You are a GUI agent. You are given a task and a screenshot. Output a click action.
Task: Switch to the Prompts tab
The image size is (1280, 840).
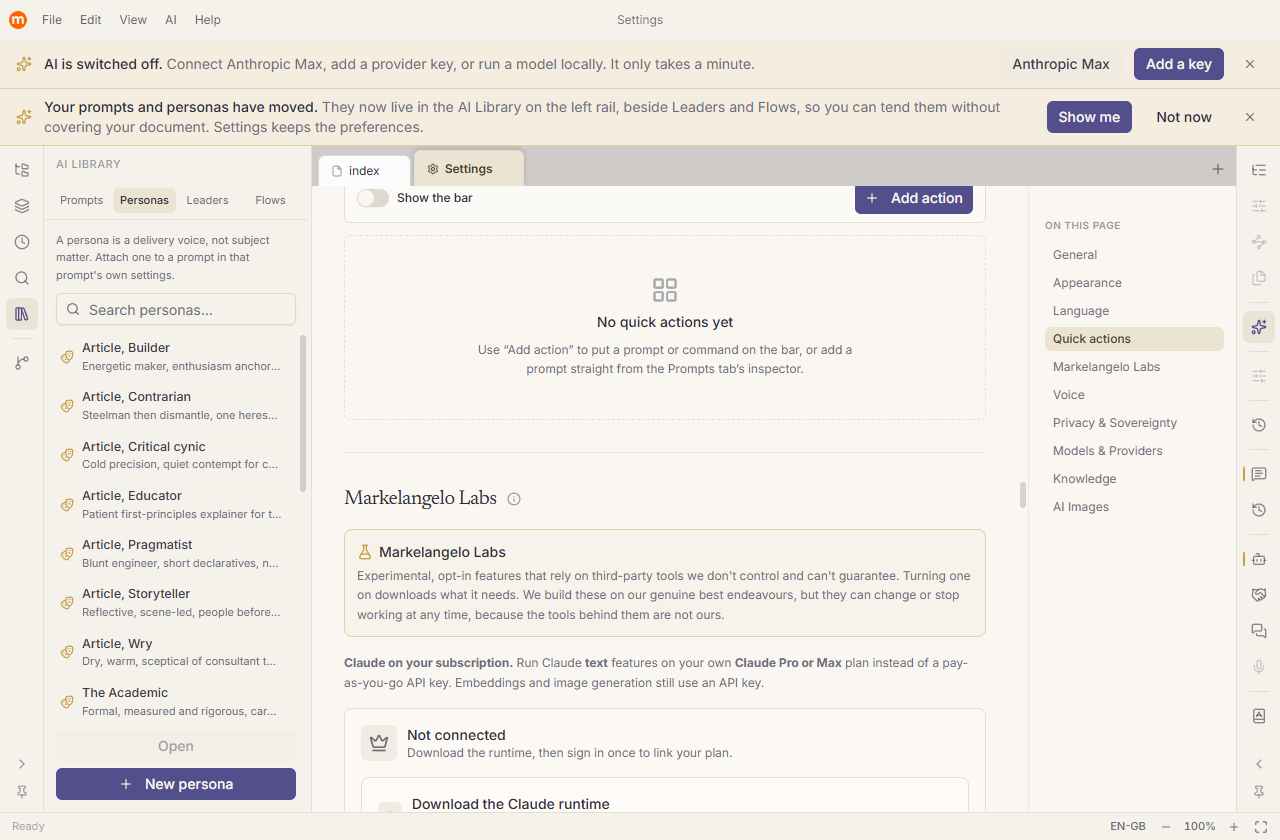click(82, 200)
